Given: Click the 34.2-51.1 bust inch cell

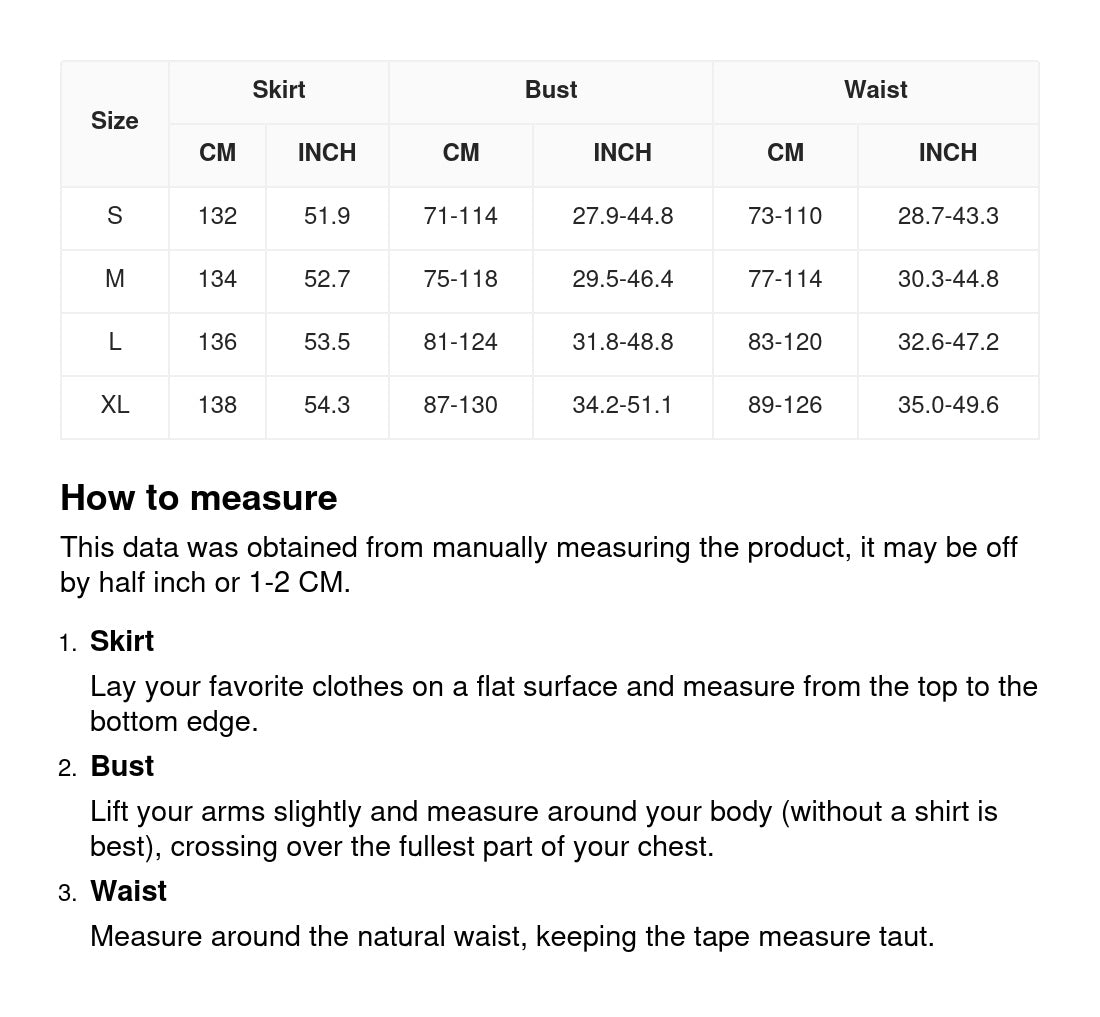Looking at the screenshot, I should pos(622,405).
